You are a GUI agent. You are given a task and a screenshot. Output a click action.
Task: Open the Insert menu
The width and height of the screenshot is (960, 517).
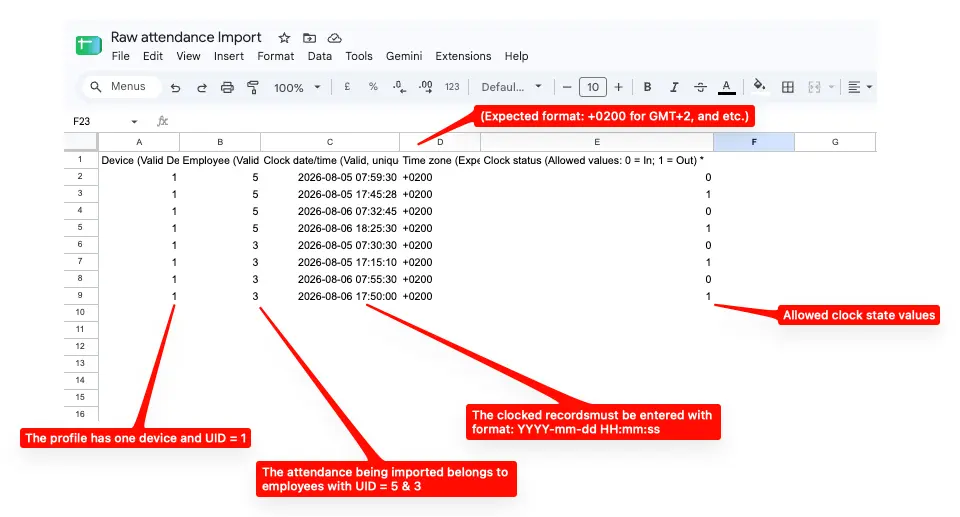[x=228, y=56]
